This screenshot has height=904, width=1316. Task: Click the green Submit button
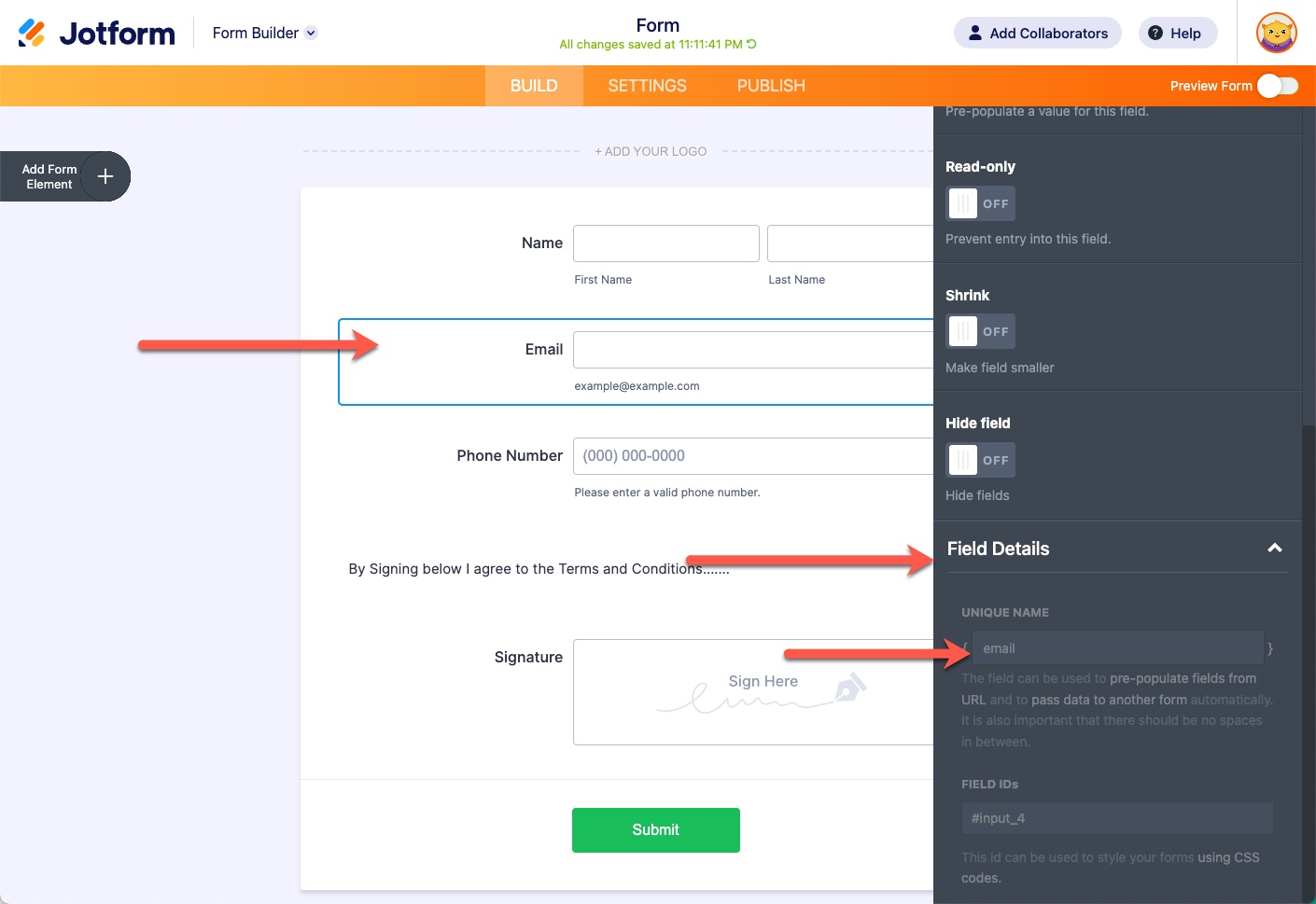click(x=655, y=830)
